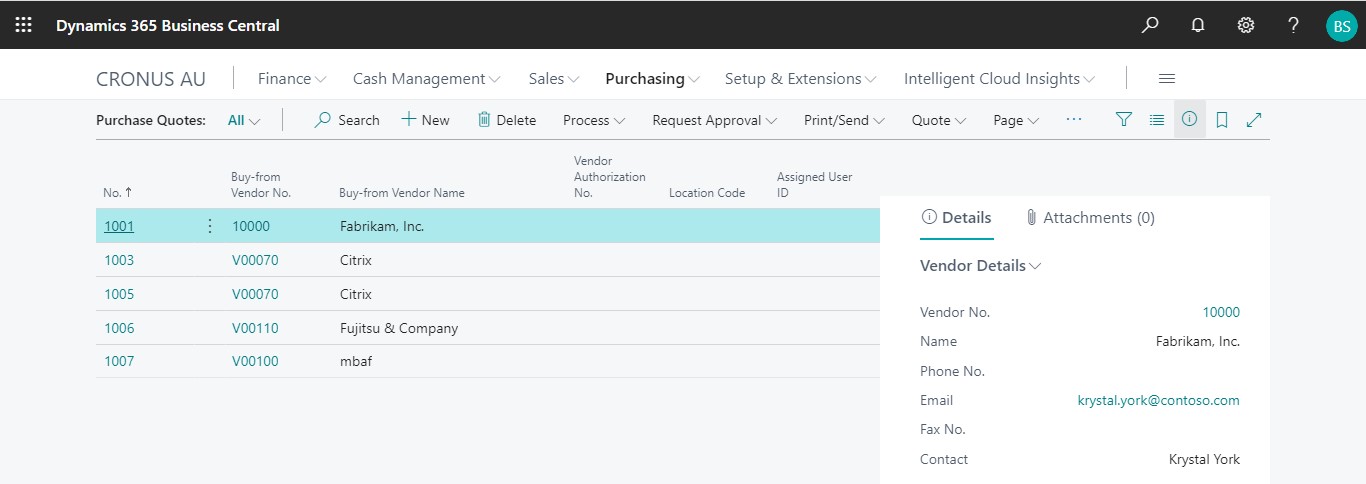Open the Purchasing menu
Image resolution: width=1366 pixels, height=484 pixels.
click(x=652, y=79)
